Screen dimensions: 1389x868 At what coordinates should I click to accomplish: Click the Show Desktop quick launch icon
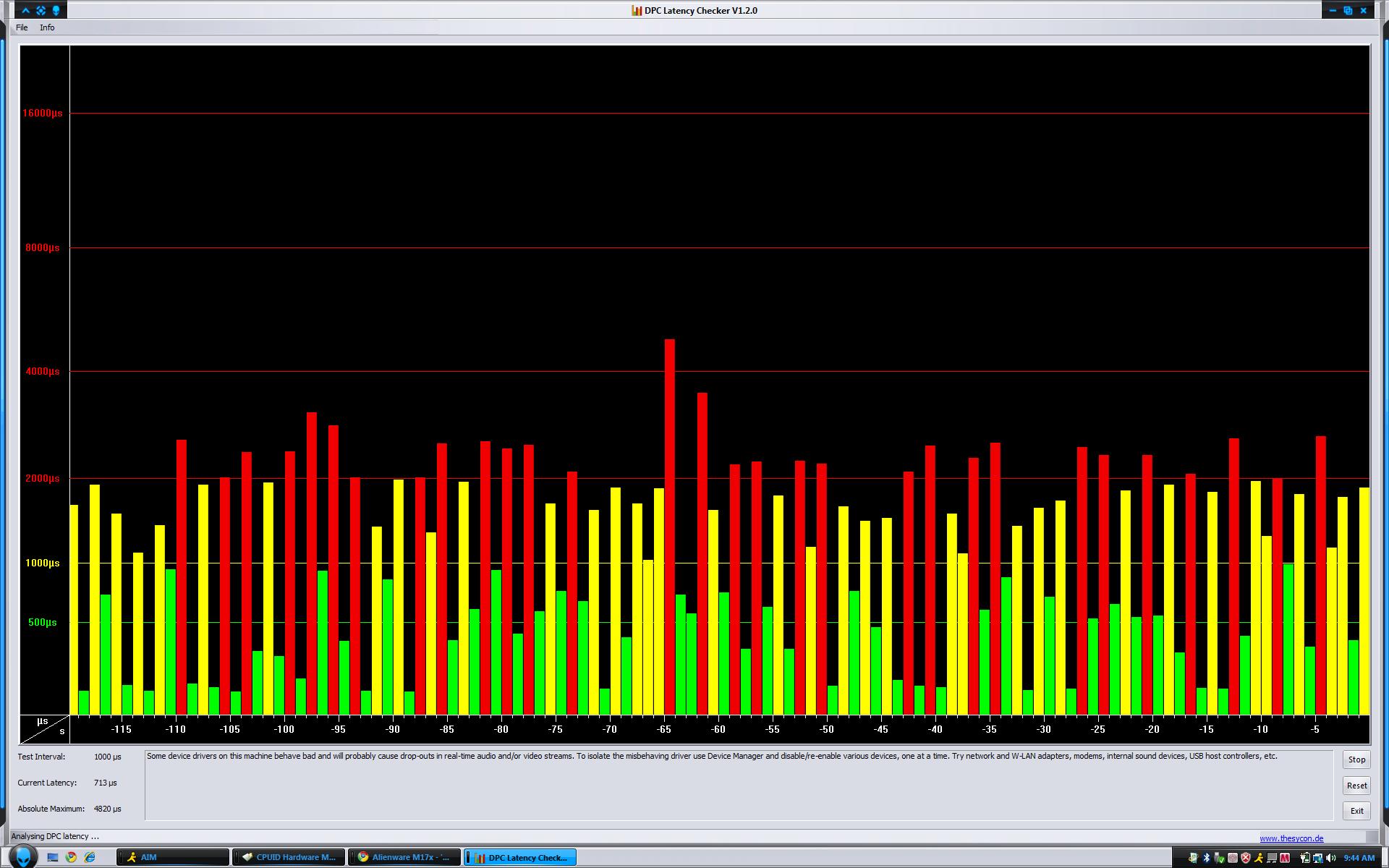52,857
